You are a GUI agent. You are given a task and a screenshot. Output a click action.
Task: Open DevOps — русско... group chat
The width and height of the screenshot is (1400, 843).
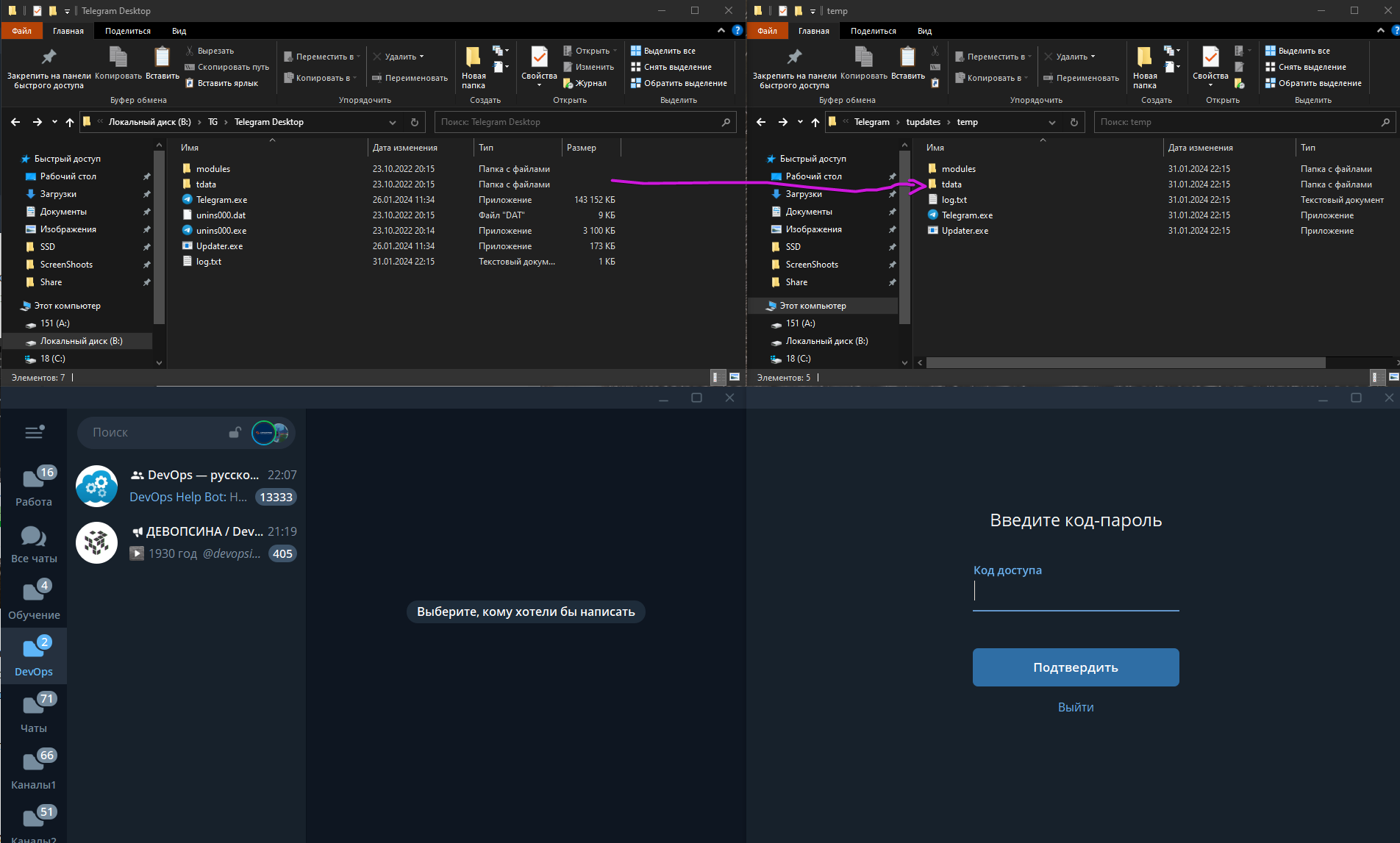tap(186, 486)
